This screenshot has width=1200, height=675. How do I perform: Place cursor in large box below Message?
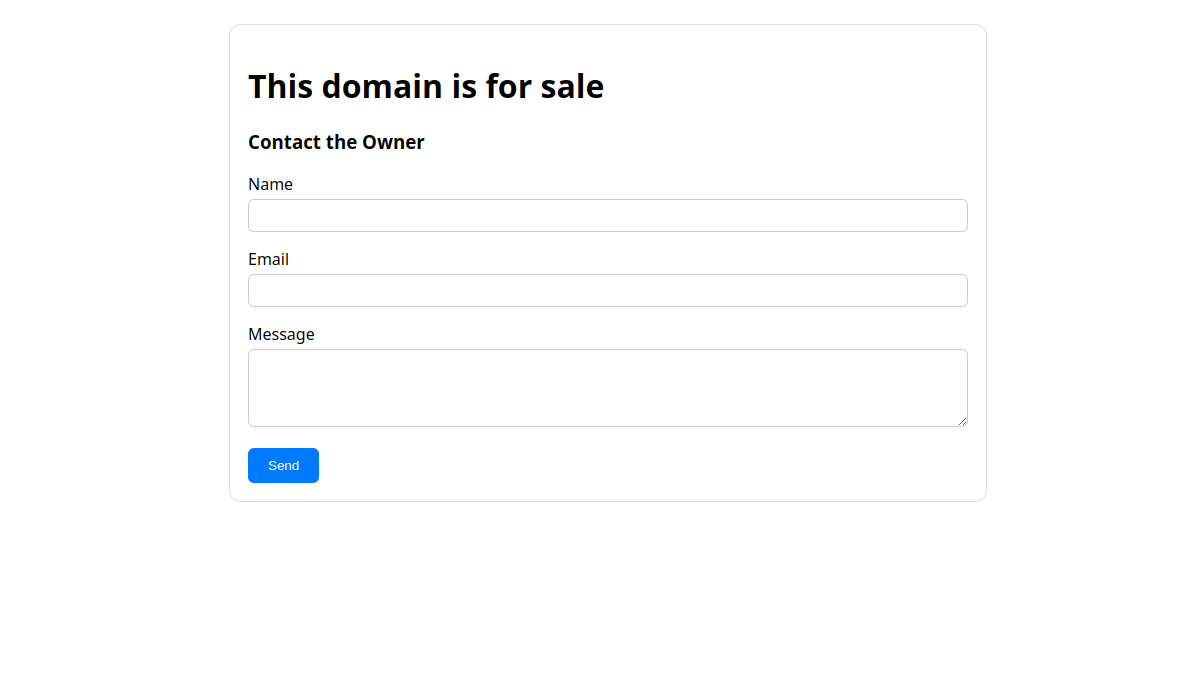(608, 388)
